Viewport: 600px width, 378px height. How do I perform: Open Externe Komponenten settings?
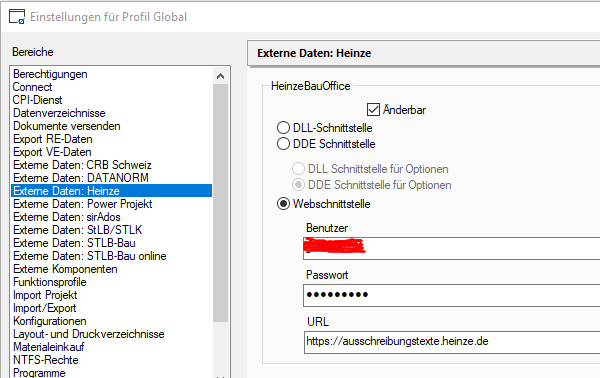tap(111, 269)
